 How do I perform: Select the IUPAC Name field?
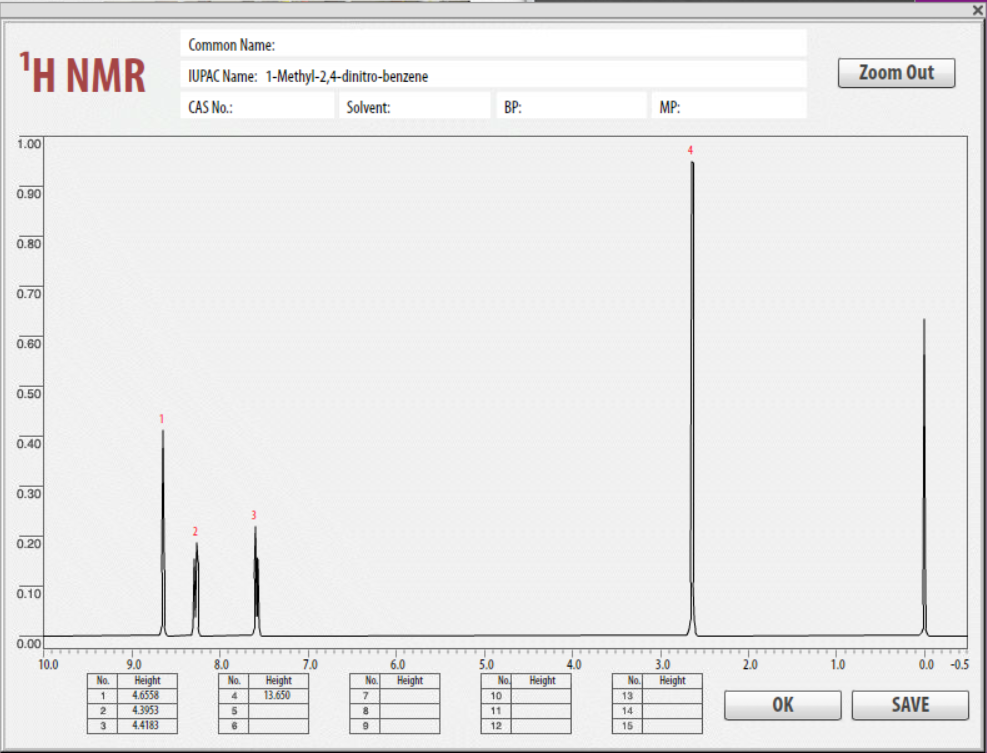point(495,75)
